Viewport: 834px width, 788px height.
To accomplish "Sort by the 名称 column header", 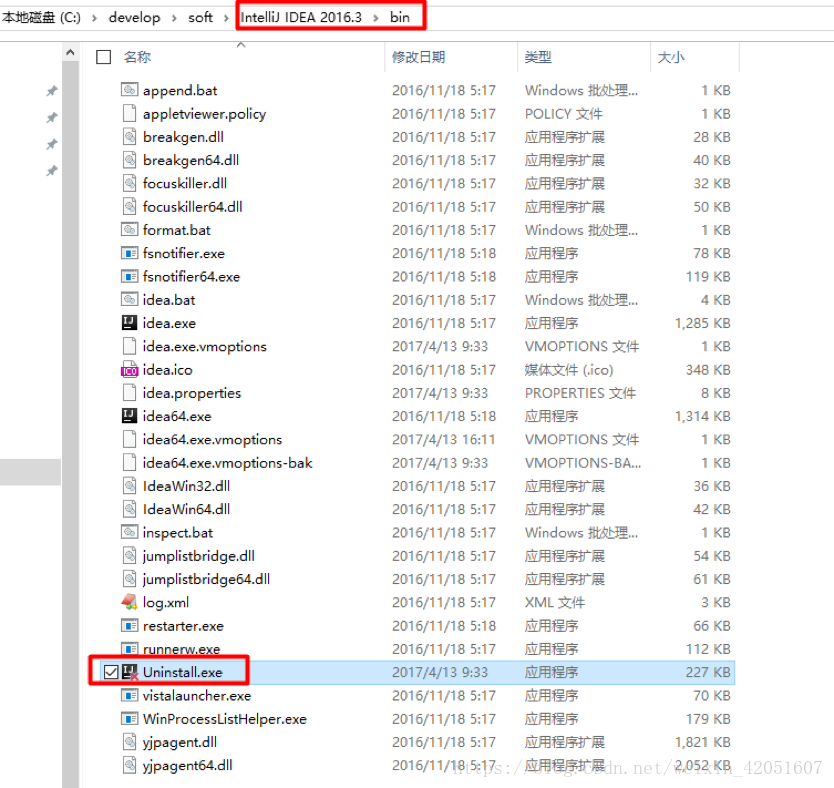I will [137, 57].
